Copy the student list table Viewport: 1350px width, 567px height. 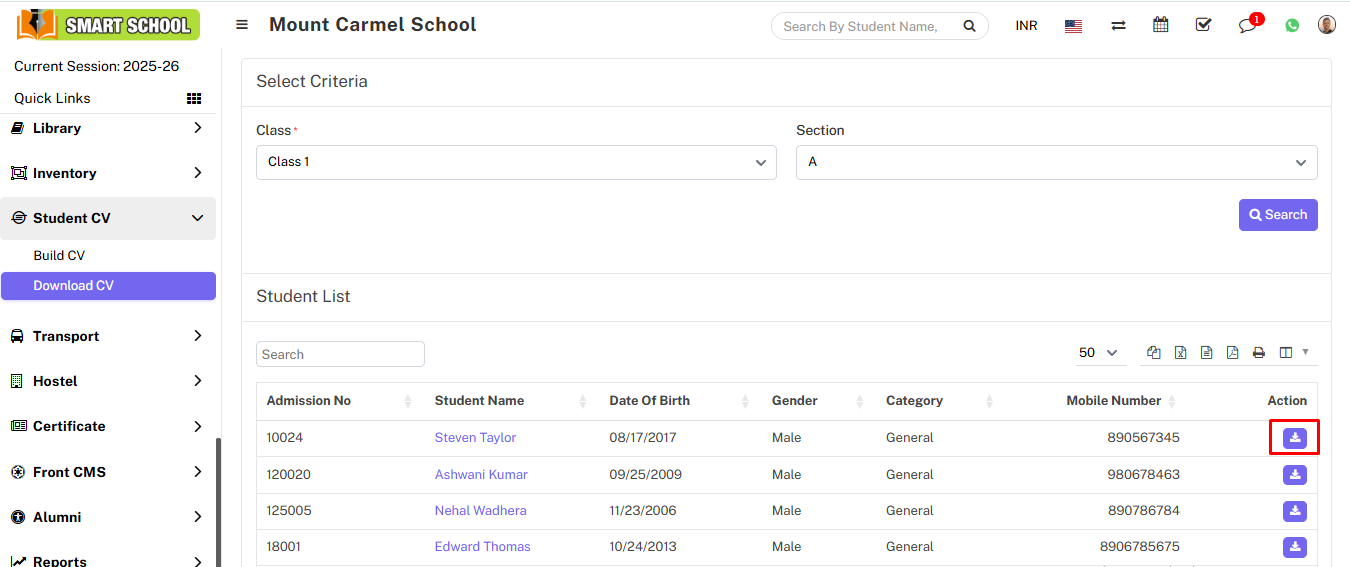coord(1154,353)
